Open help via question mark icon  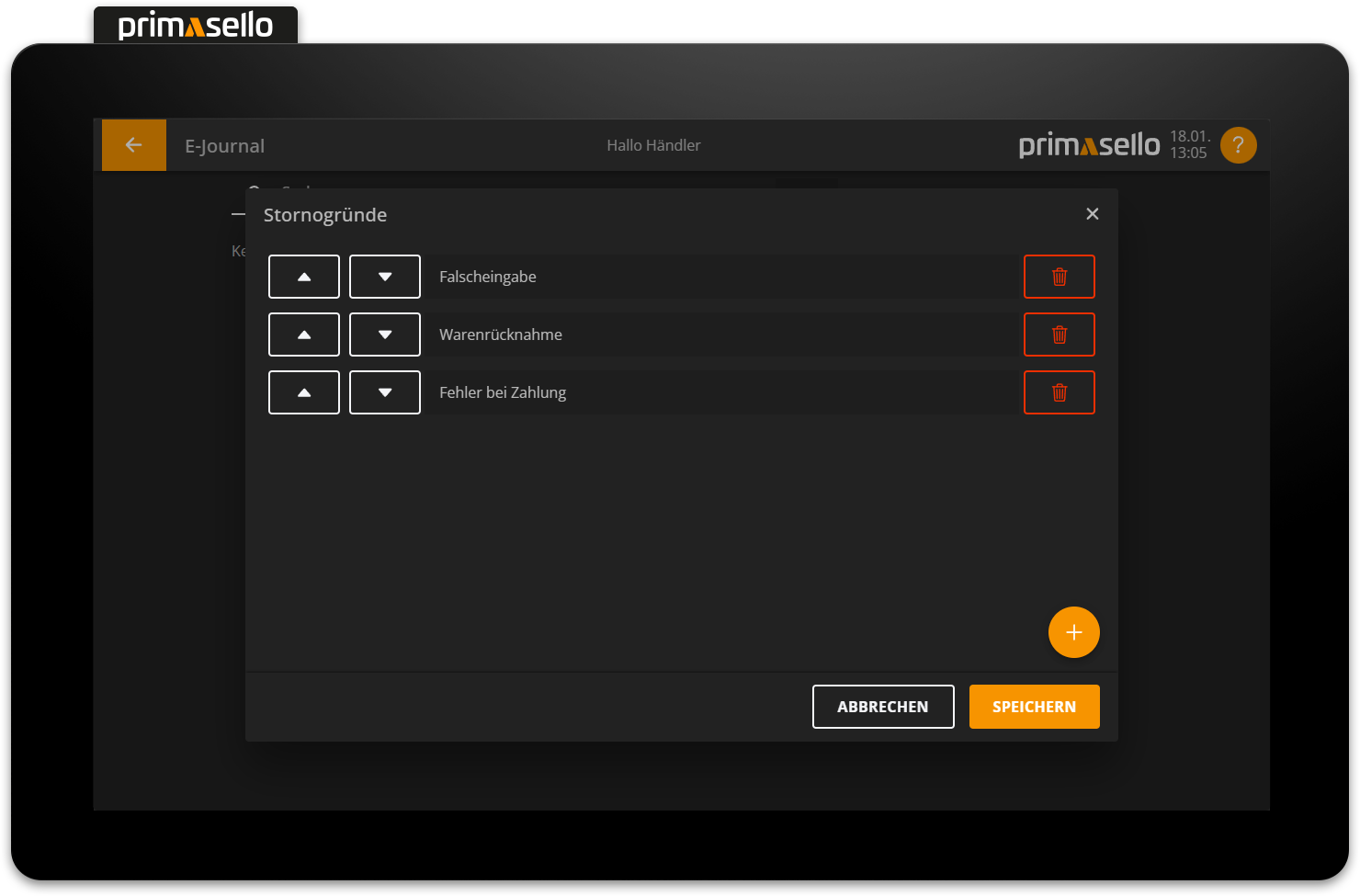(x=1238, y=145)
